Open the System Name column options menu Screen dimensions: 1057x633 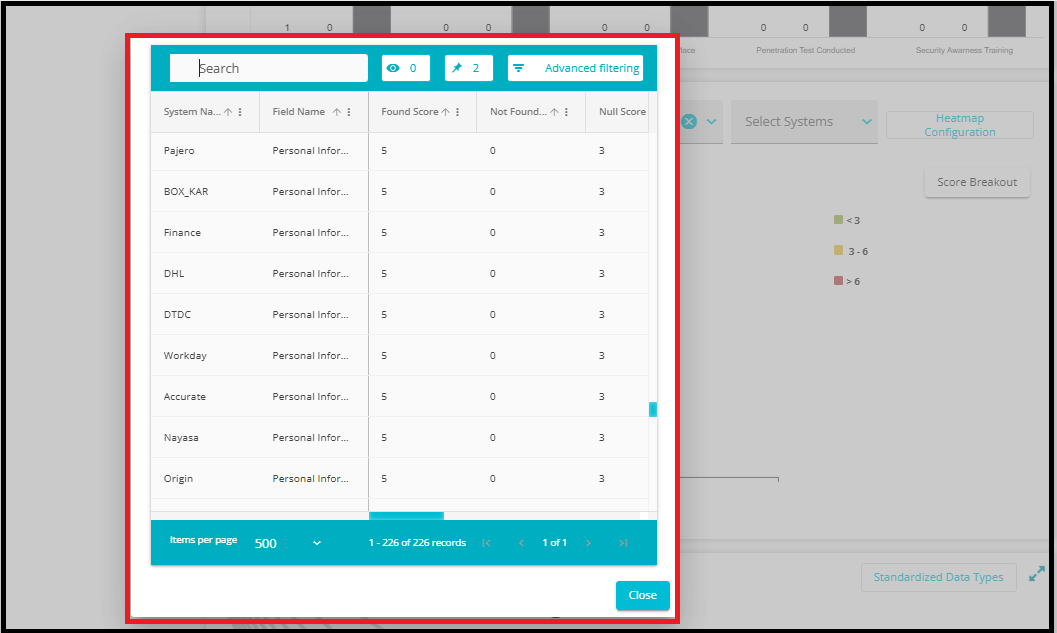(240, 113)
